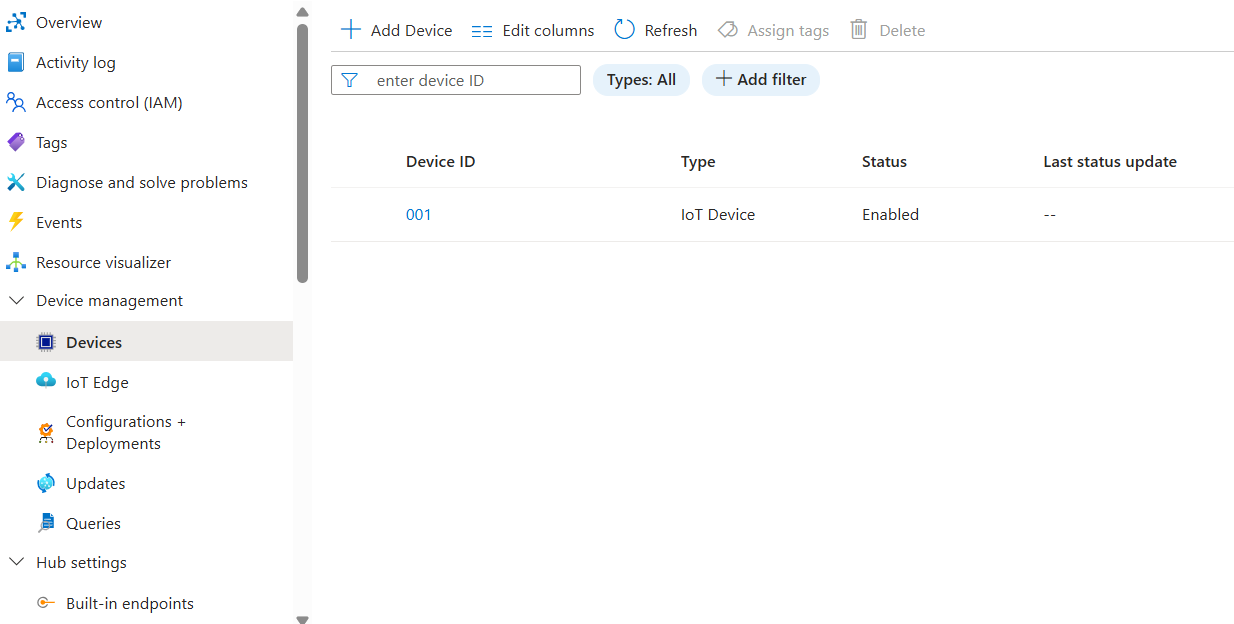This screenshot has height=624, width=1234.
Task: Open the Types: All filter dropdown
Action: 641,80
